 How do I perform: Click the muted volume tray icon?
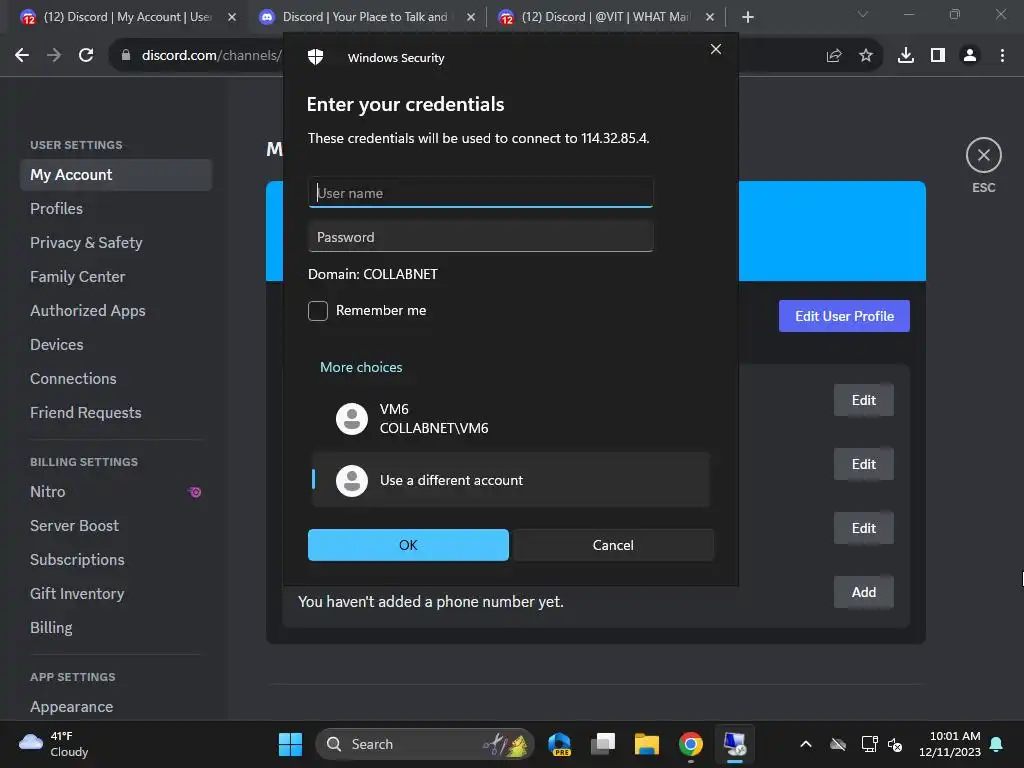coord(895,744)
